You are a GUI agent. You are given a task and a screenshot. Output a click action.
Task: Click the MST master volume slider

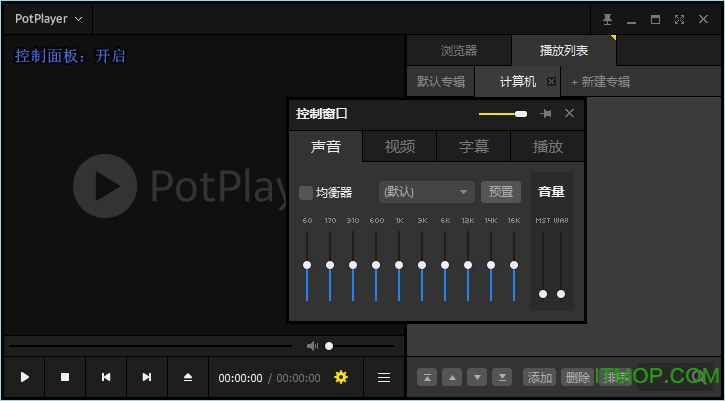click(x=543, y=265)
